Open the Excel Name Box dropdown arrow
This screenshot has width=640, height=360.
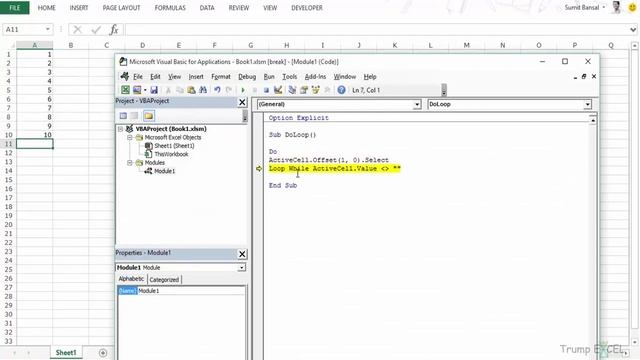48,29
